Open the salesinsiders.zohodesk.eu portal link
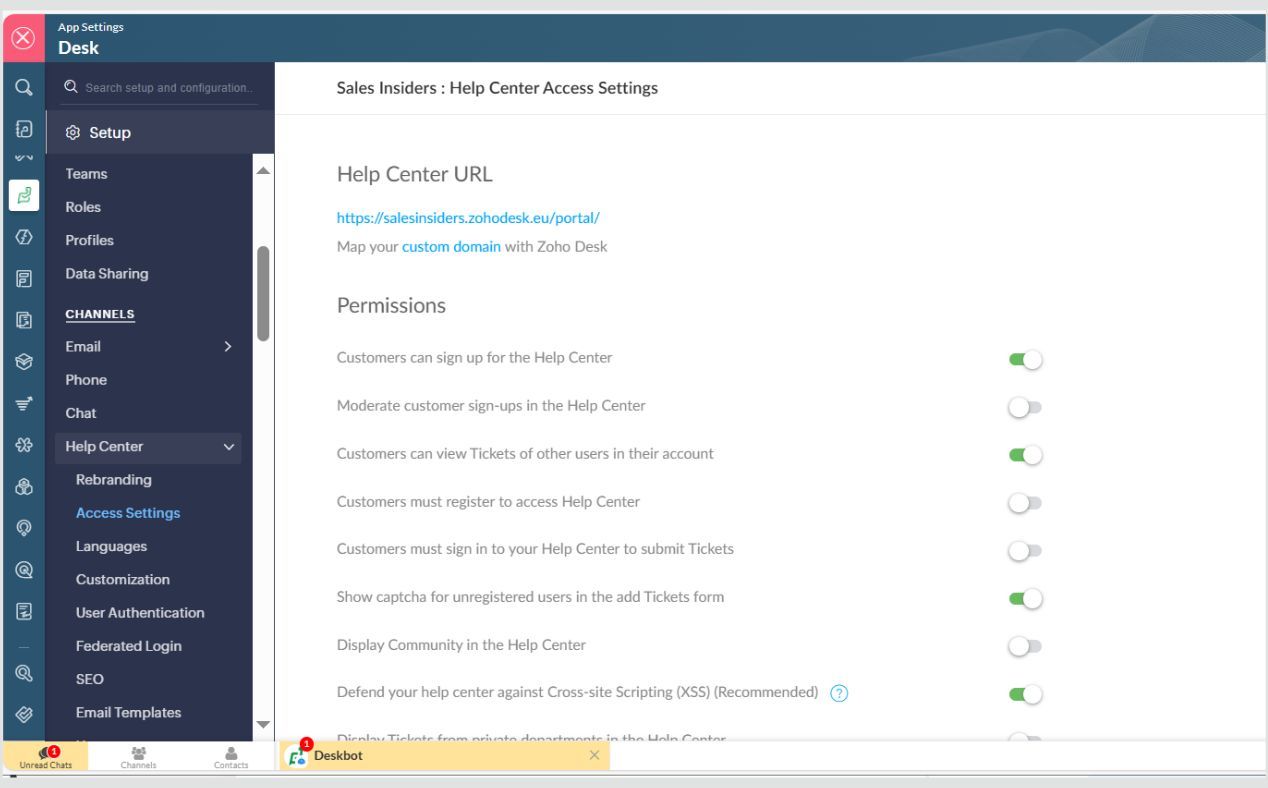Viewport: 1268px width, 788px height. pos(468,218)
